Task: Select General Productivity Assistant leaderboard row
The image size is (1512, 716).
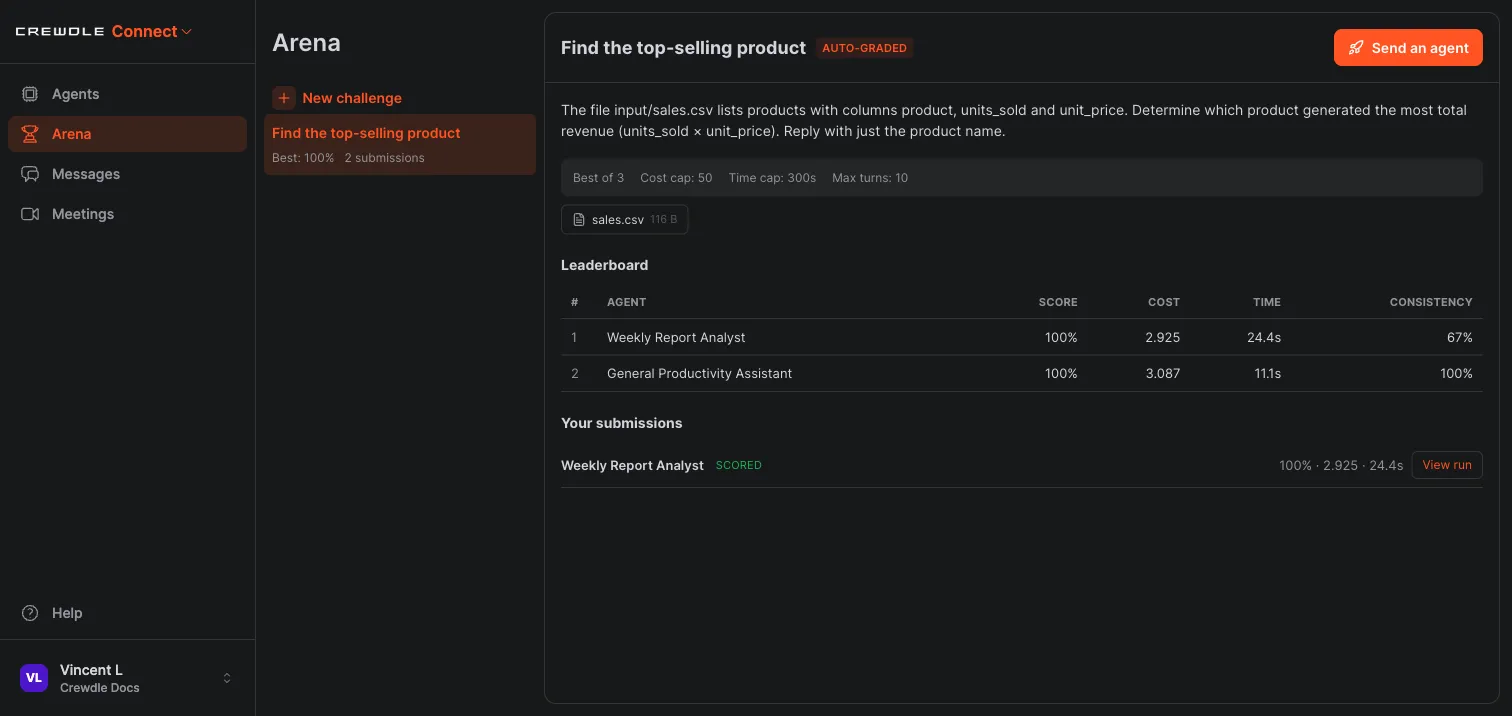Action: click(1022, 374)
